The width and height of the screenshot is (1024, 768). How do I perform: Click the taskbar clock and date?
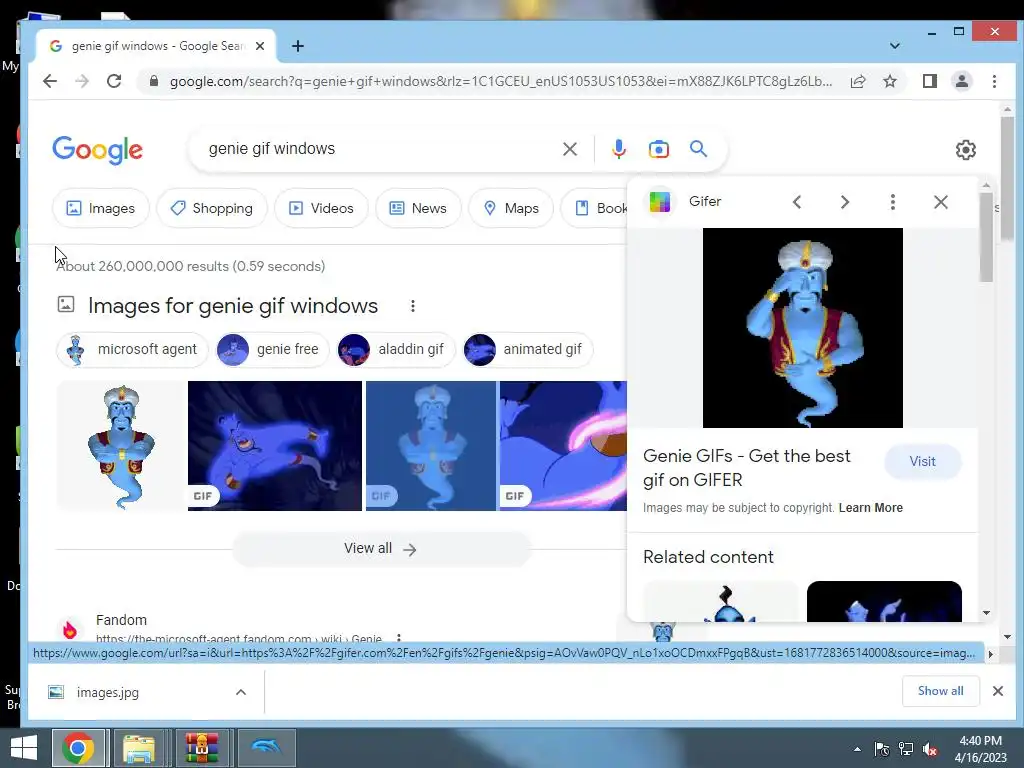(x=980, y=749)
